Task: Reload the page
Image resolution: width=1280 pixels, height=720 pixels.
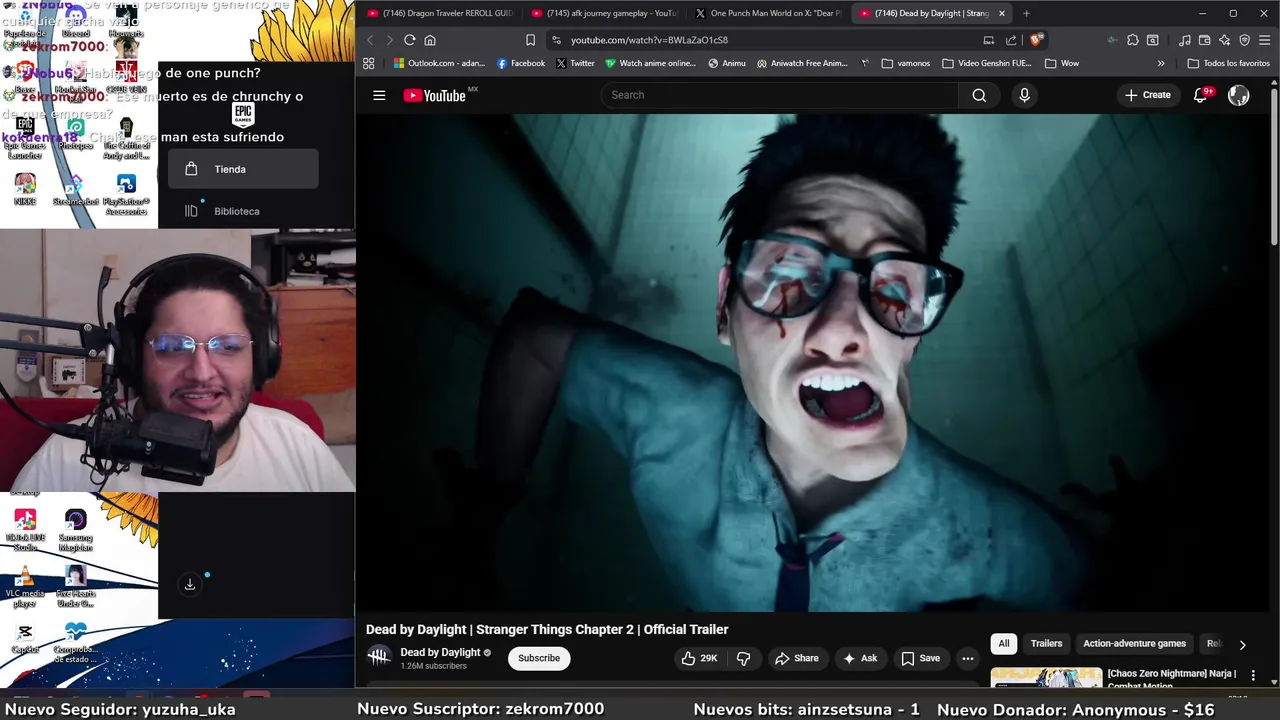Action: (x=409, y=40)
